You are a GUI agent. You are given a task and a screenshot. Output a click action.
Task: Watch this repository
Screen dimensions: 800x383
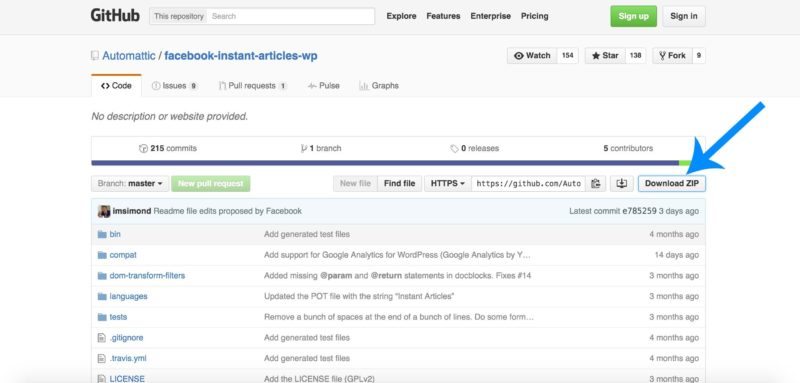coord(532,56)
